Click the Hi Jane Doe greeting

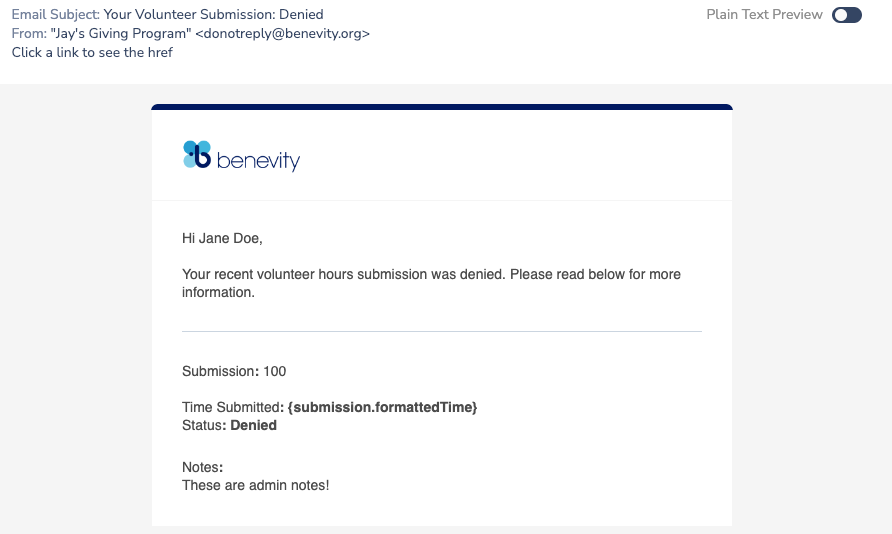point(222,238)
